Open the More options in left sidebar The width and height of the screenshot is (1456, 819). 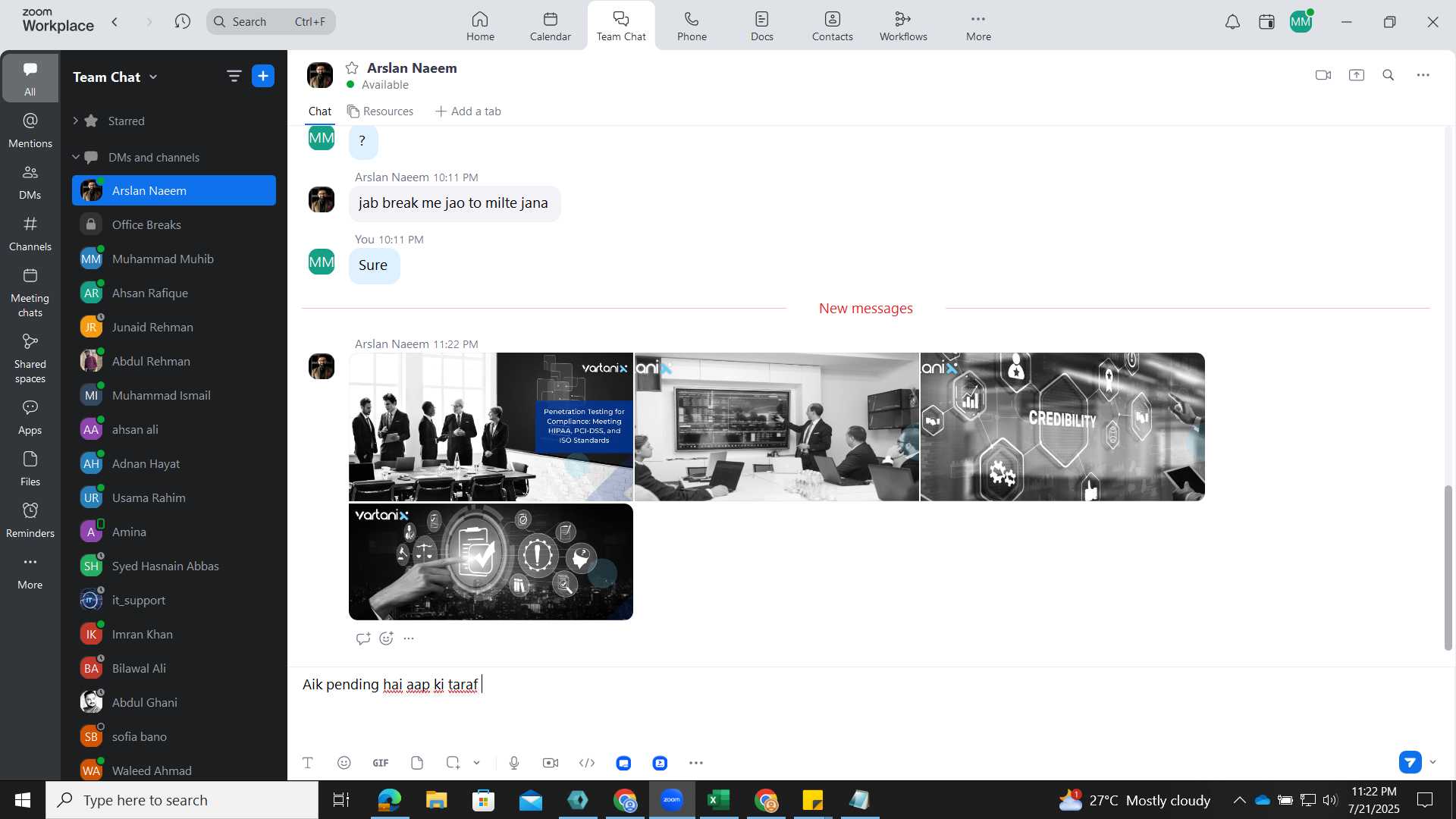click(x=30, y=572)
